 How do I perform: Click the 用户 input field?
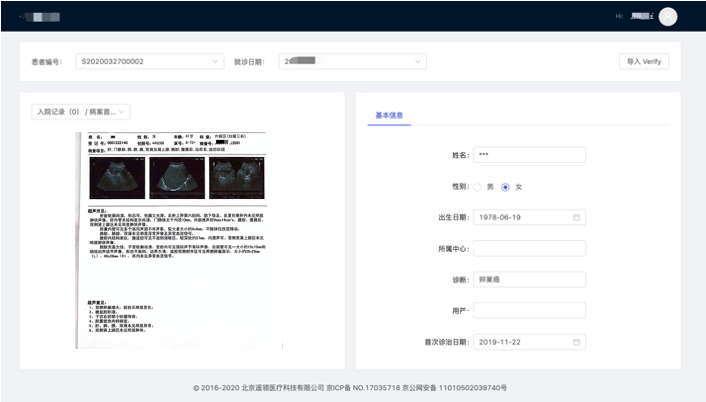click(529, 310)
